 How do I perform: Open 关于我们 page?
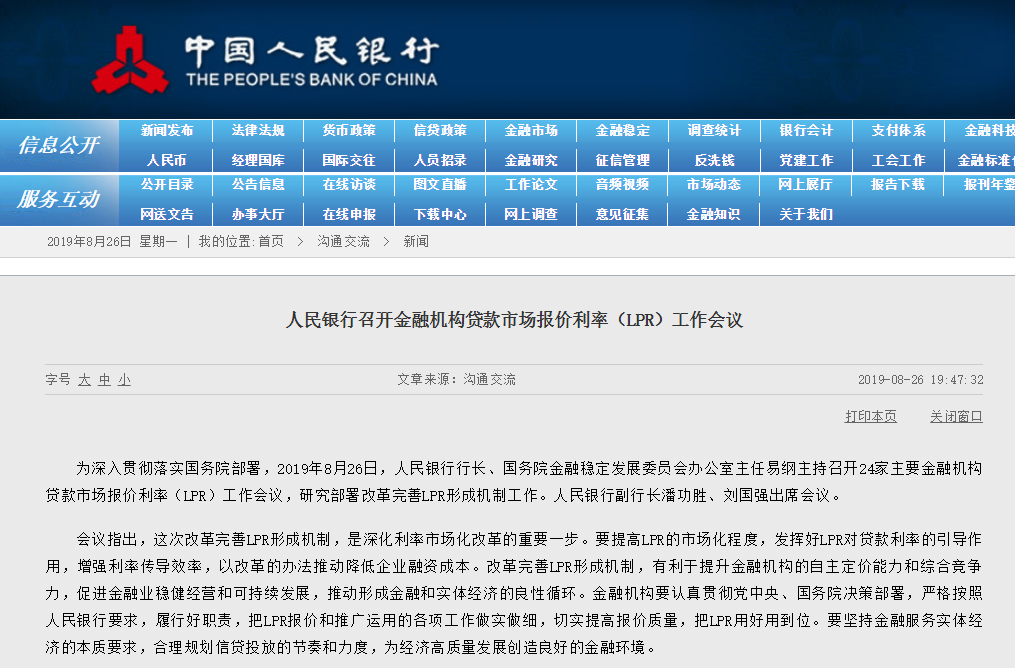(806, 214)
